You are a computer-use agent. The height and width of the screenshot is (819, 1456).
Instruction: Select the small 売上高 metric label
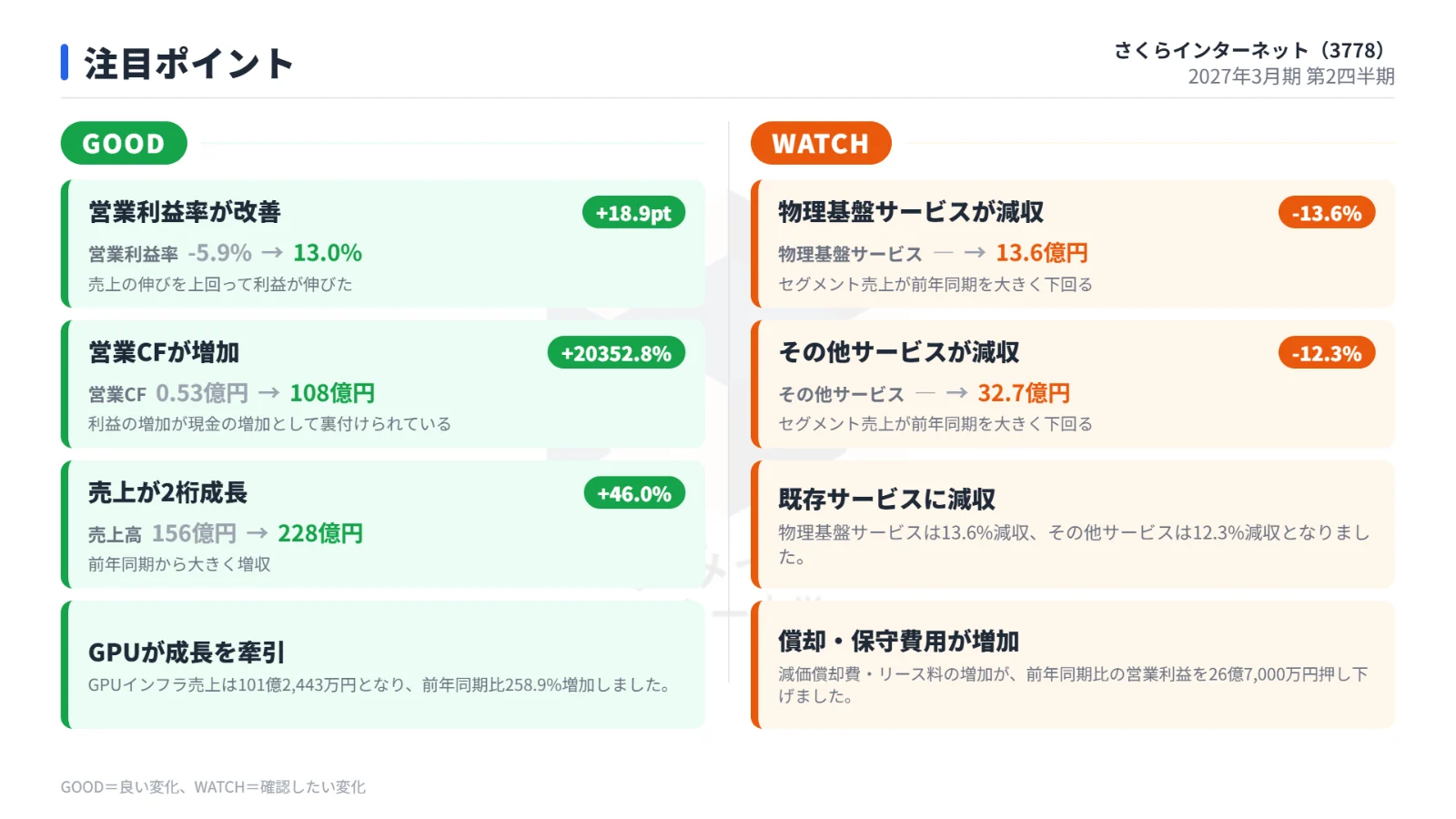(x=115, y=535)
